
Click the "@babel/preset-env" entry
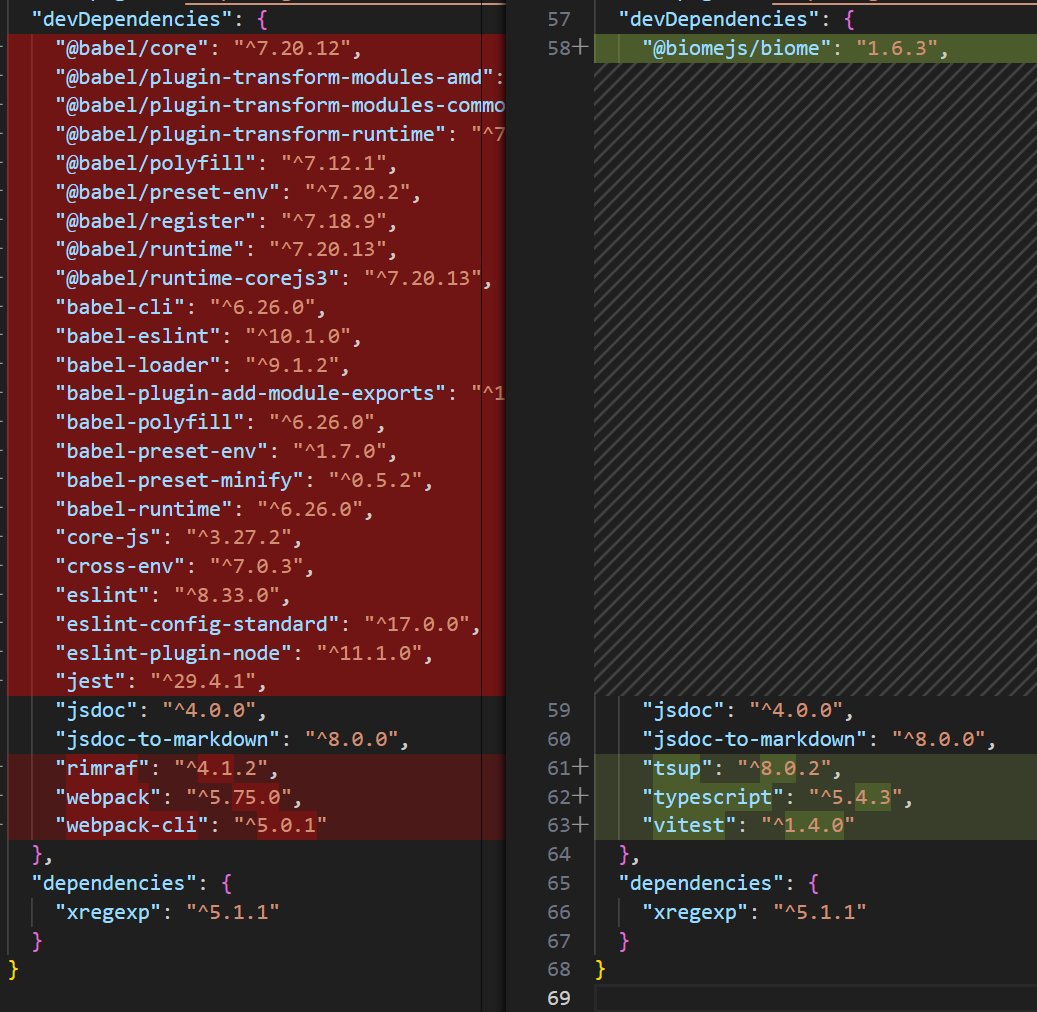click(x=238, y=192)
